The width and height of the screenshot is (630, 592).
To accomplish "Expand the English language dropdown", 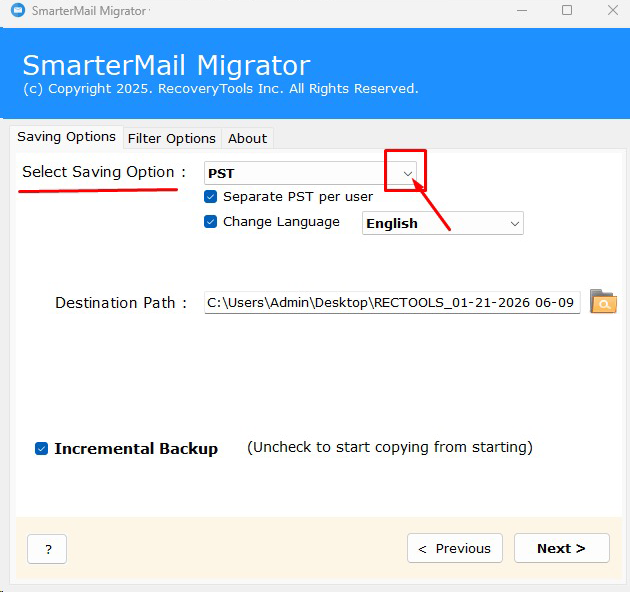I will point(443,223).
